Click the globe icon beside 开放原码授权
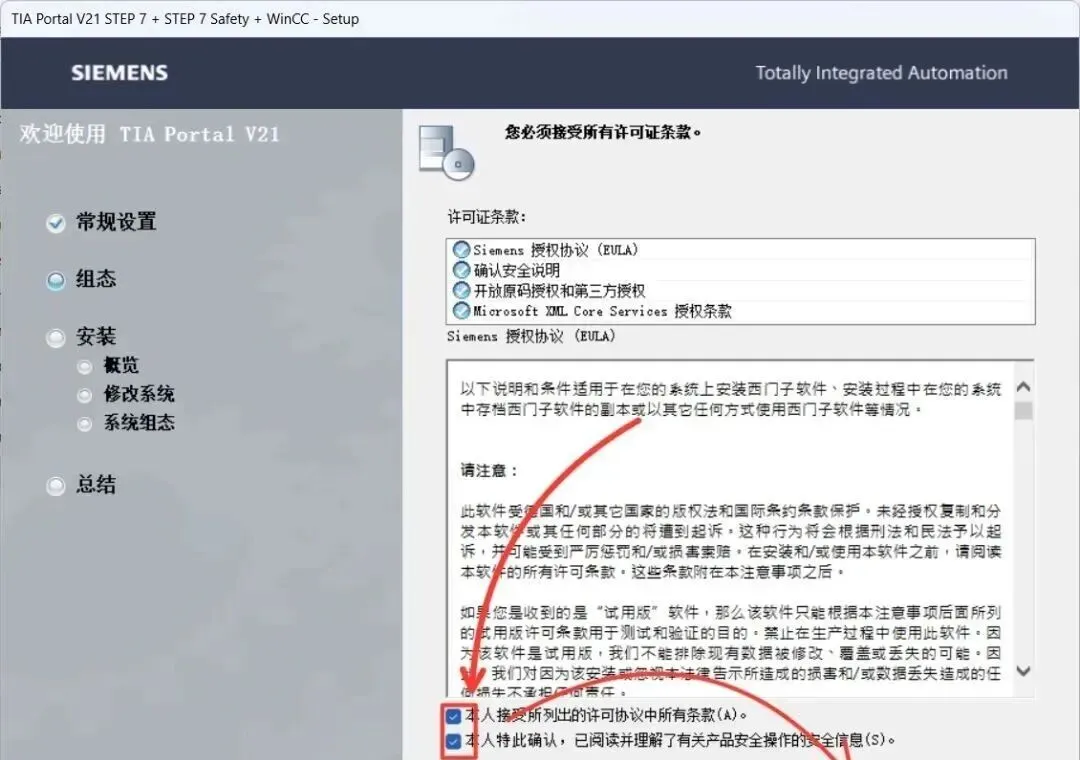 tap(461, 290)
